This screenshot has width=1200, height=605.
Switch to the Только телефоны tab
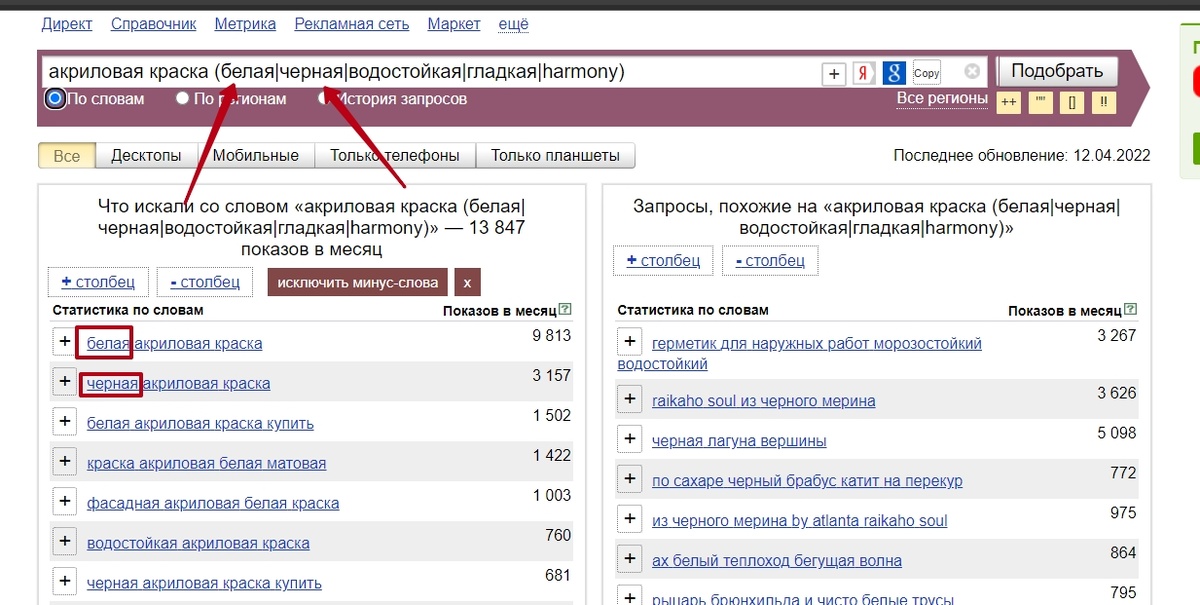tap(394, 155)
